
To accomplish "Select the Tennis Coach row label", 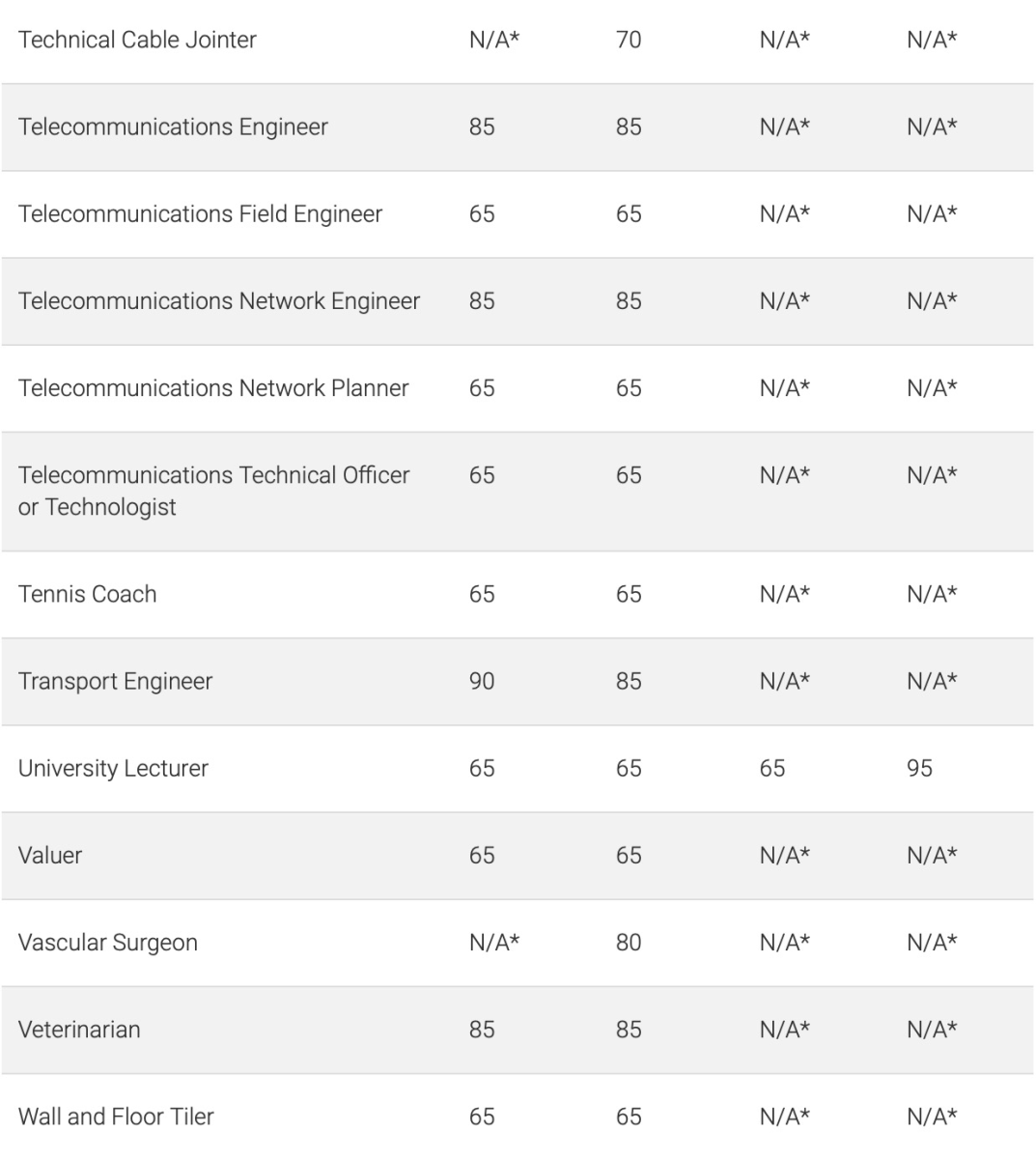I will [x=87, y=594].
